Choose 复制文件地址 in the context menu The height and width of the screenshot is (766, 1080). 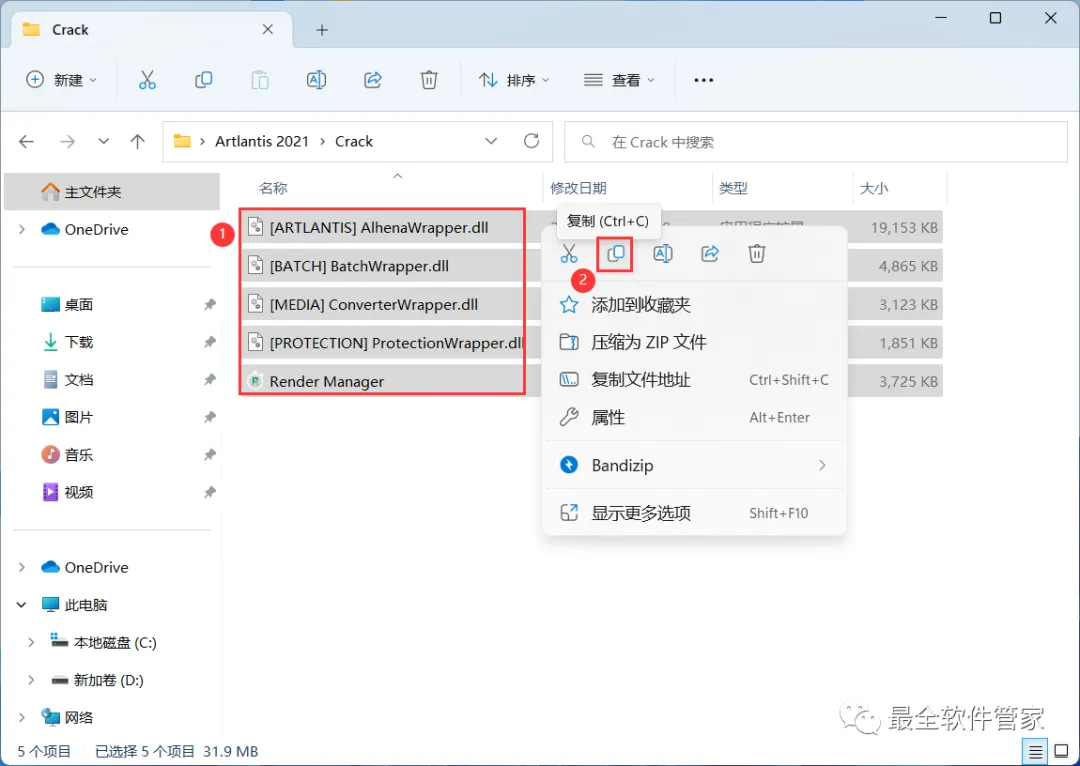tap(694, 380)
